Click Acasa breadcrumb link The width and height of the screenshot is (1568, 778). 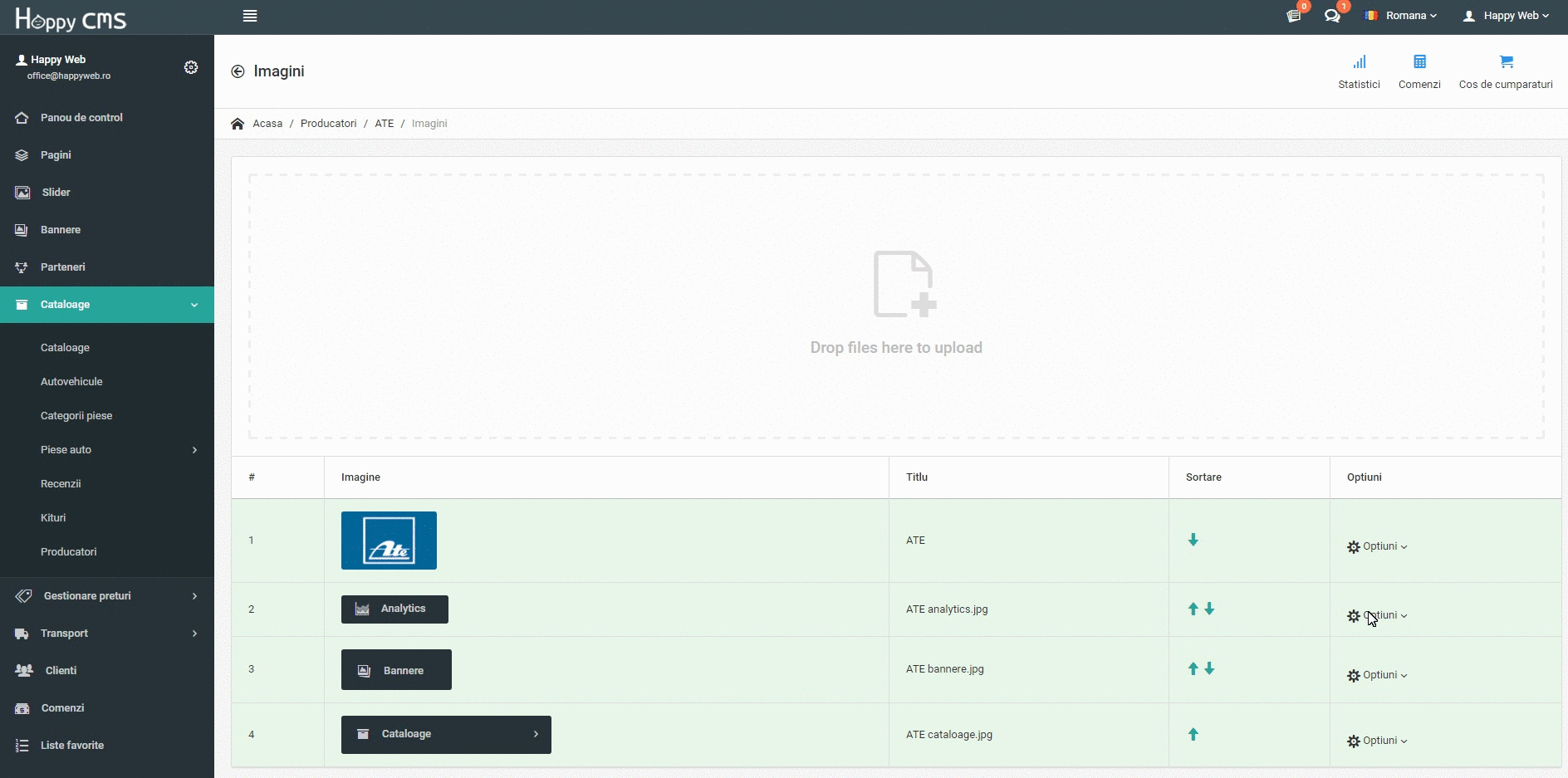[x=267, y=124]
